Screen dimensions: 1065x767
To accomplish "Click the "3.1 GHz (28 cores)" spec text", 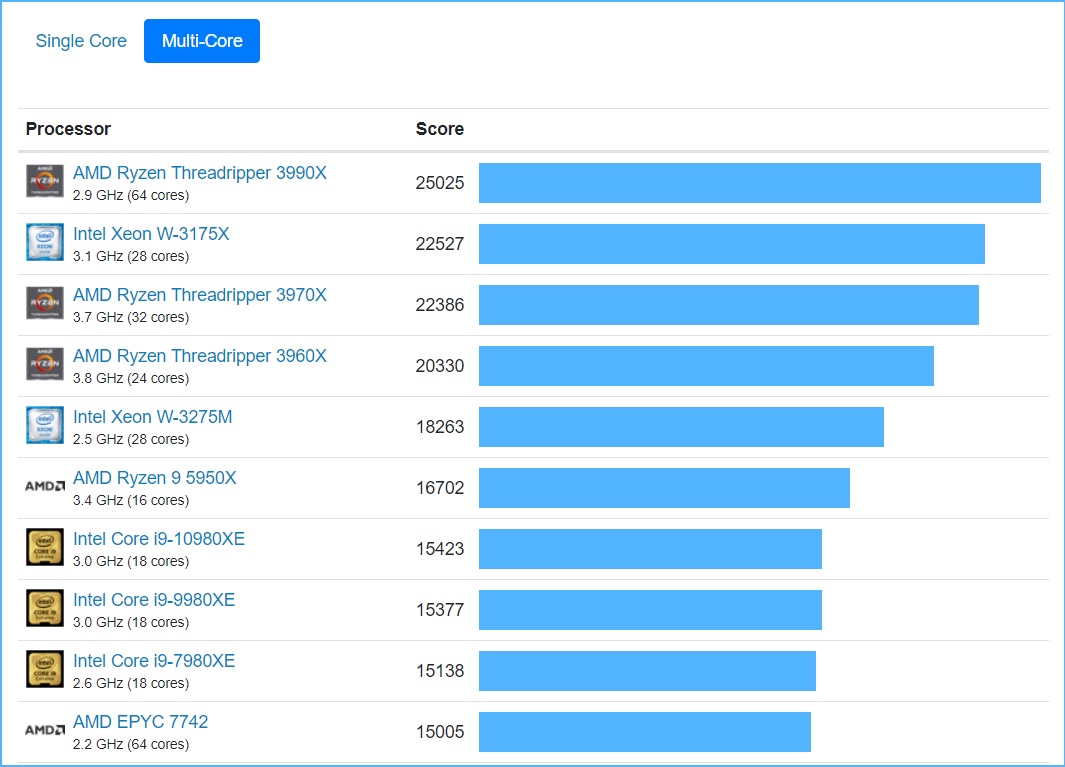I will coord(131,257).
